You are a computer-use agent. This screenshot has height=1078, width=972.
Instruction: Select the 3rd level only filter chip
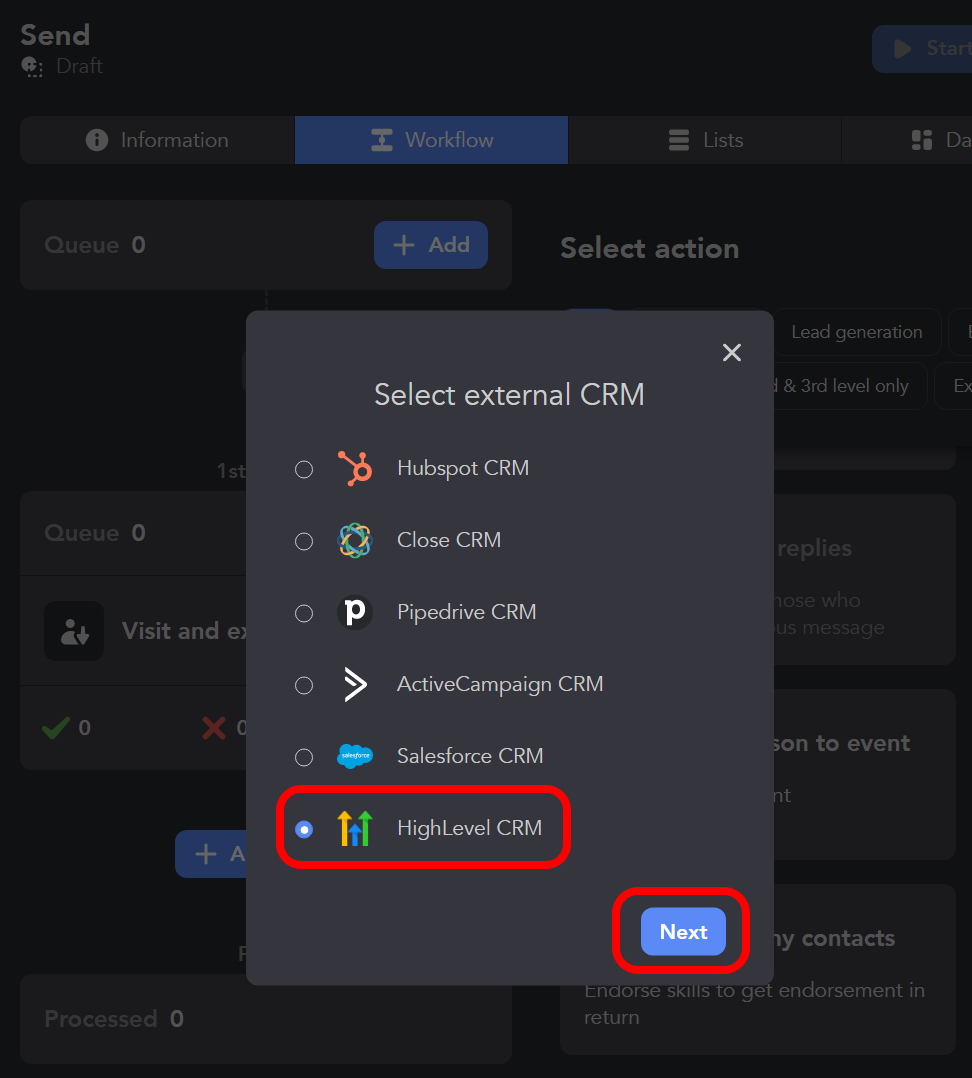(851, 386)
